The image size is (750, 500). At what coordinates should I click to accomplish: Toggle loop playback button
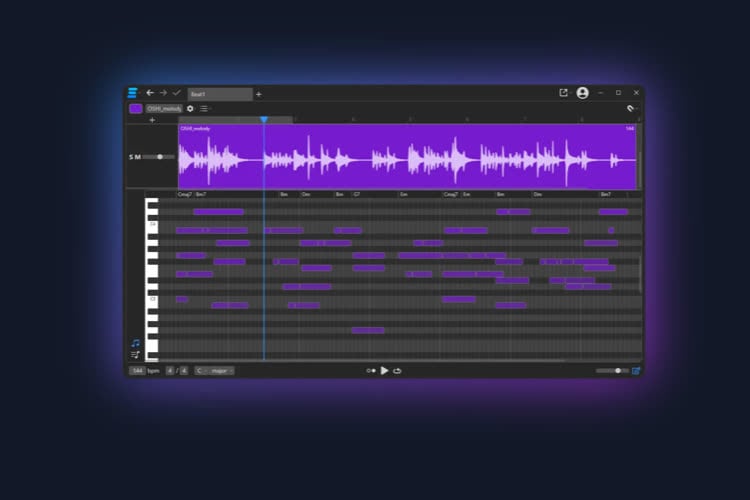tap(397, 371)
